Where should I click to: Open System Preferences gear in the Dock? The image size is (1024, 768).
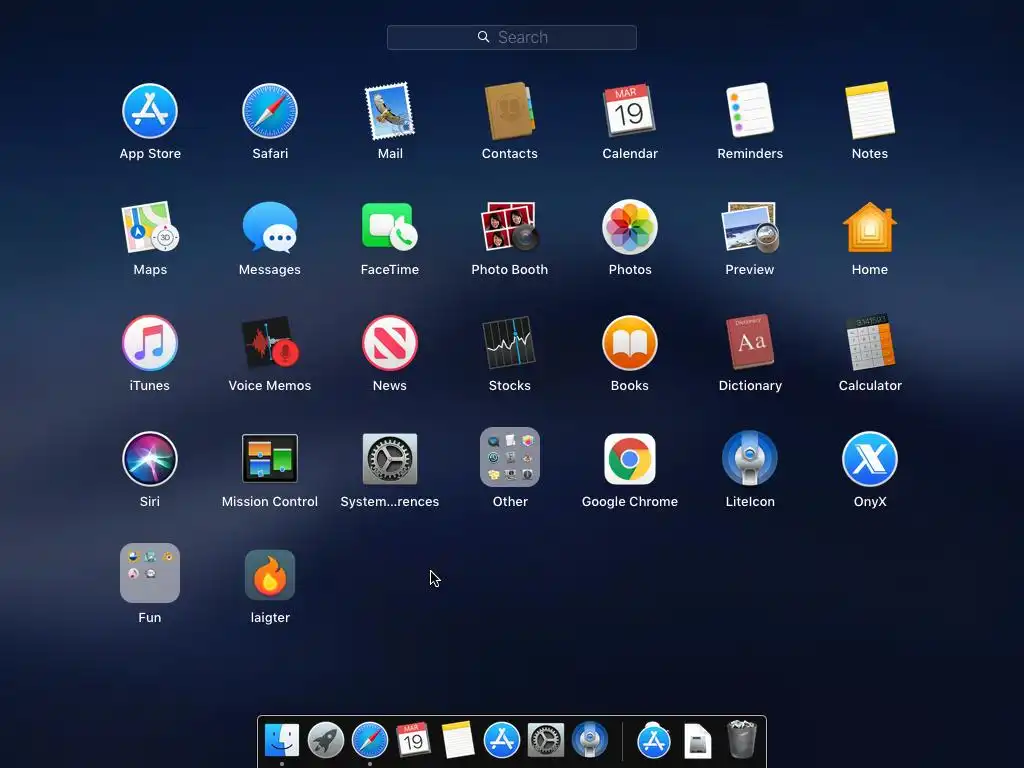click(x=546, y=741)
